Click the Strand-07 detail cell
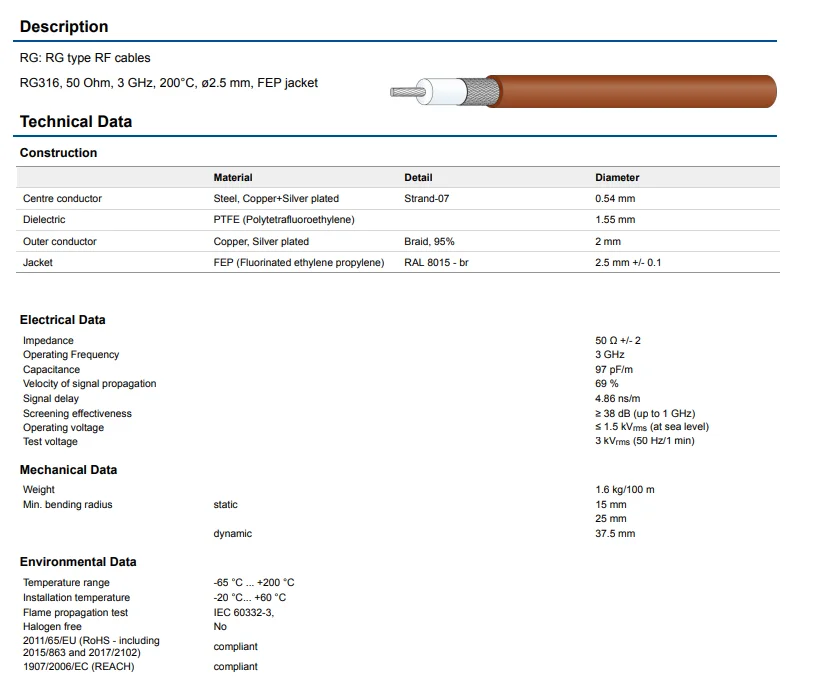This screenshot has width=827, height=685. click(427, 198)
